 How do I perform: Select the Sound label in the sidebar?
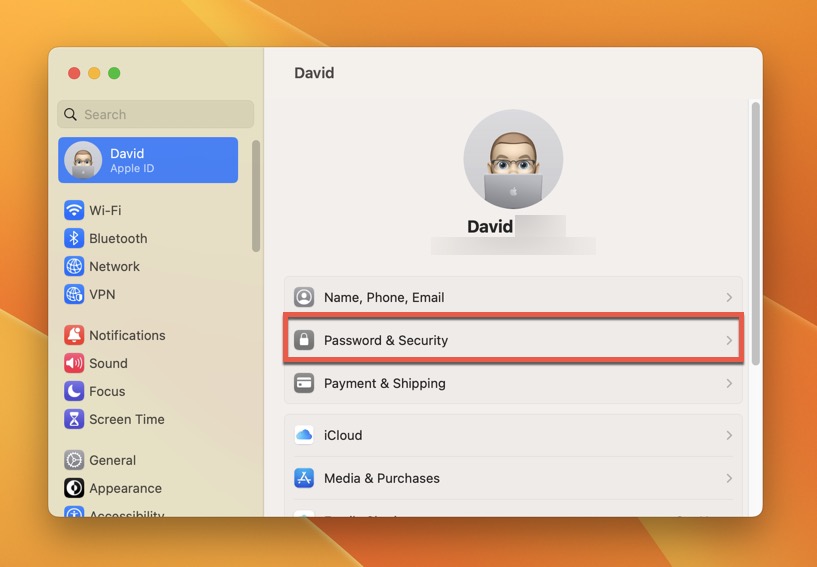(108, 363)
